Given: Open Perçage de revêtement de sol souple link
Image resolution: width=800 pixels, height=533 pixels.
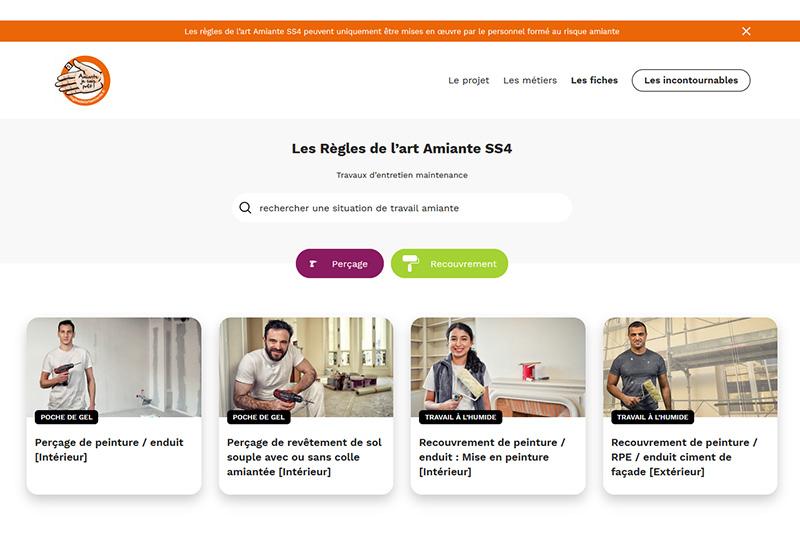Looking at the screenshot, I should tap(304, 457).
